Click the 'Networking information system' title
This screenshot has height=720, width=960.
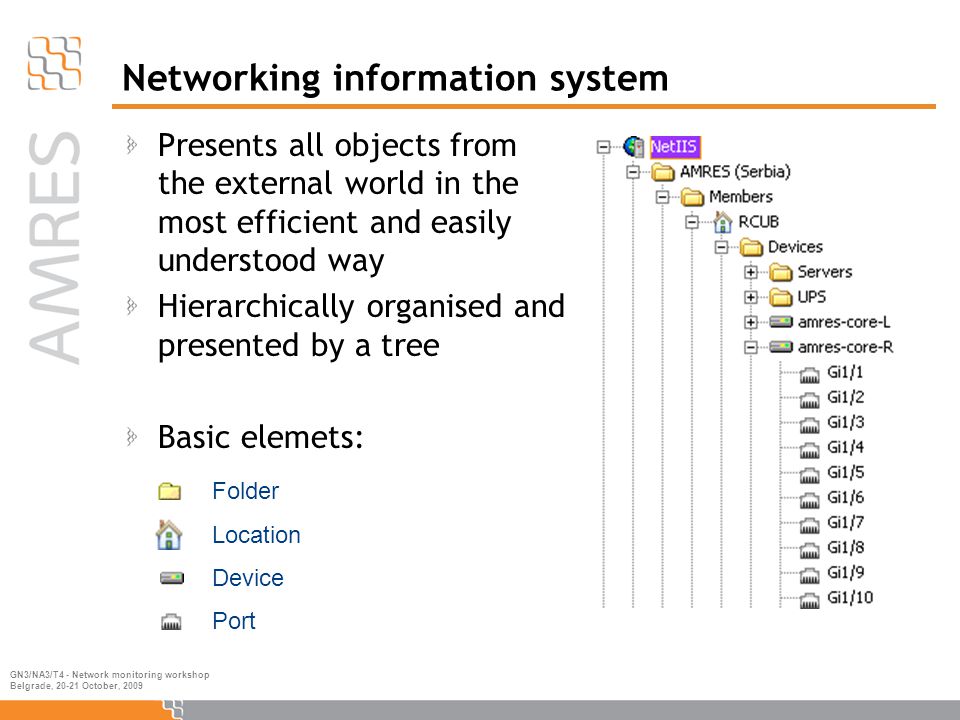tap(395, 78)
